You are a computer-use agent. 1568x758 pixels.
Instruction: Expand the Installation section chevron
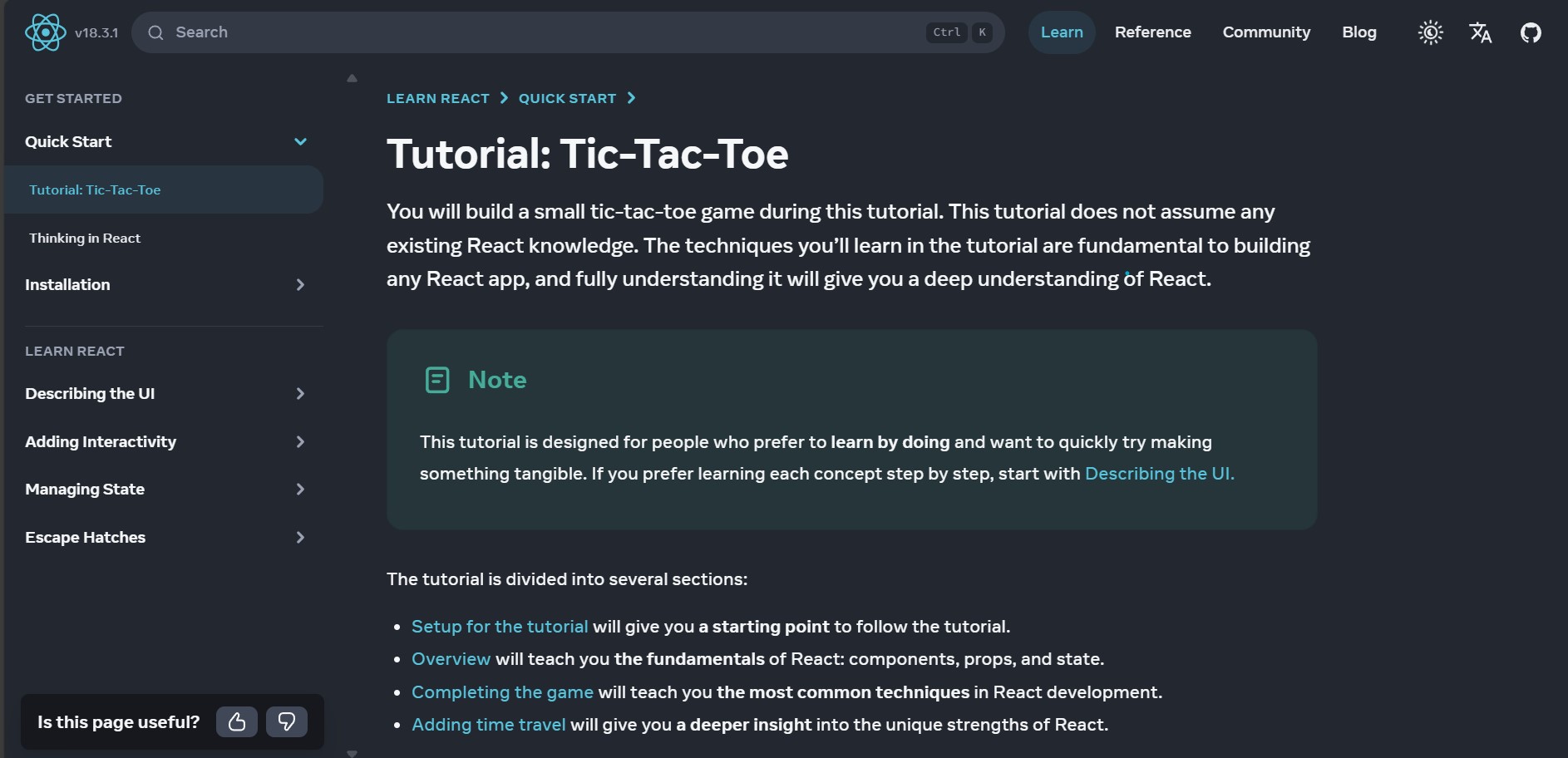tap(300, 284)
